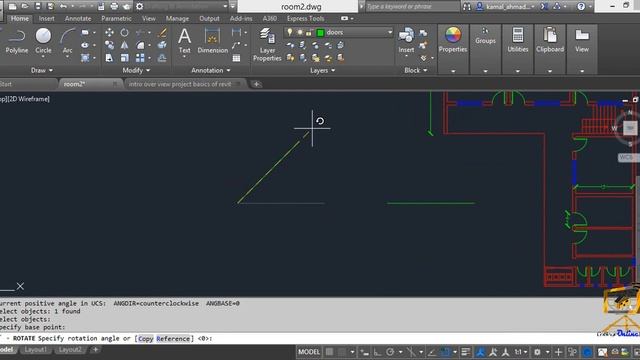The height and width of the screenshot is (360, 640).
Task: Select the Dimension tool
Action: pos(212,41)
